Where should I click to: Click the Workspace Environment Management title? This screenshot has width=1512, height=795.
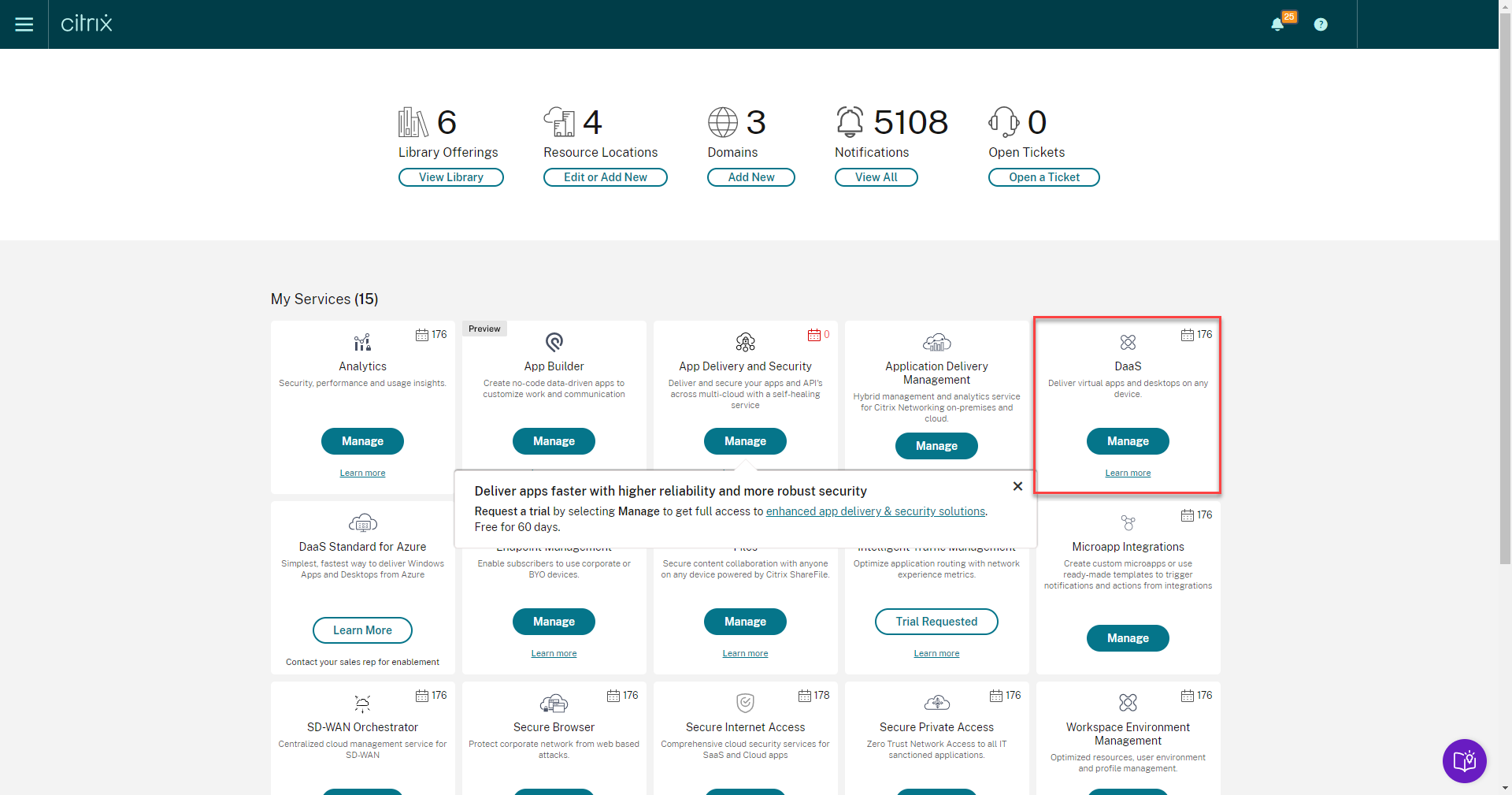point(1128,734)
